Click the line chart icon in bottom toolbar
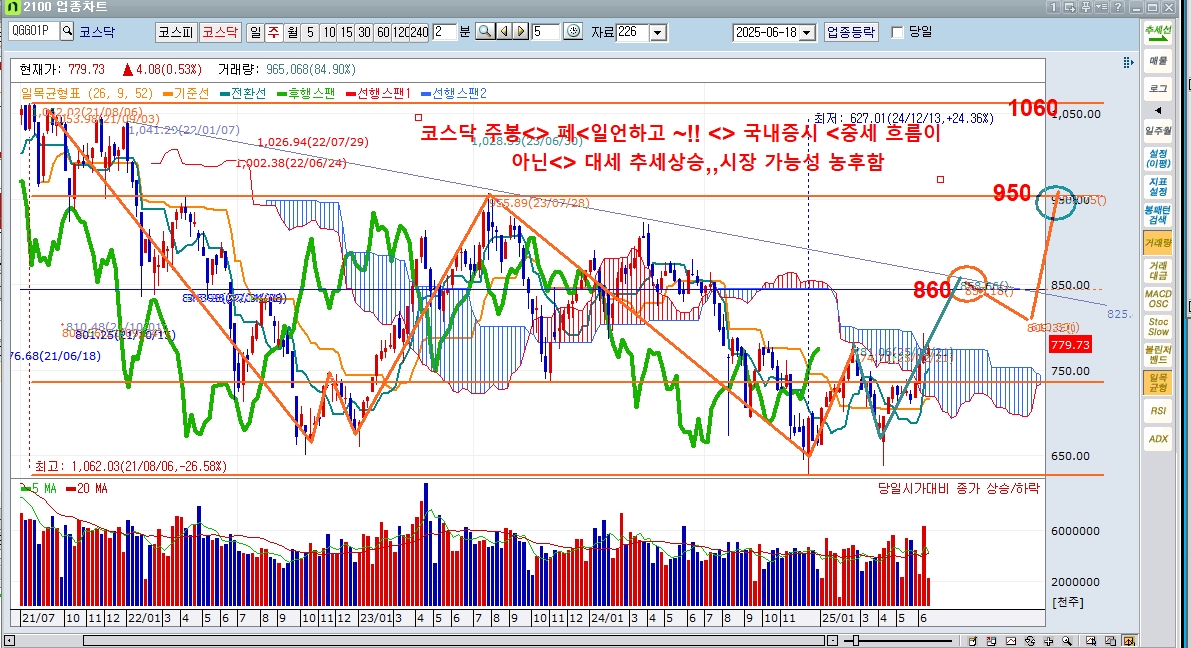Image resolution: width=1191 pixels, height=648 pixels. pyautogui.click(x=1011, y=641)
